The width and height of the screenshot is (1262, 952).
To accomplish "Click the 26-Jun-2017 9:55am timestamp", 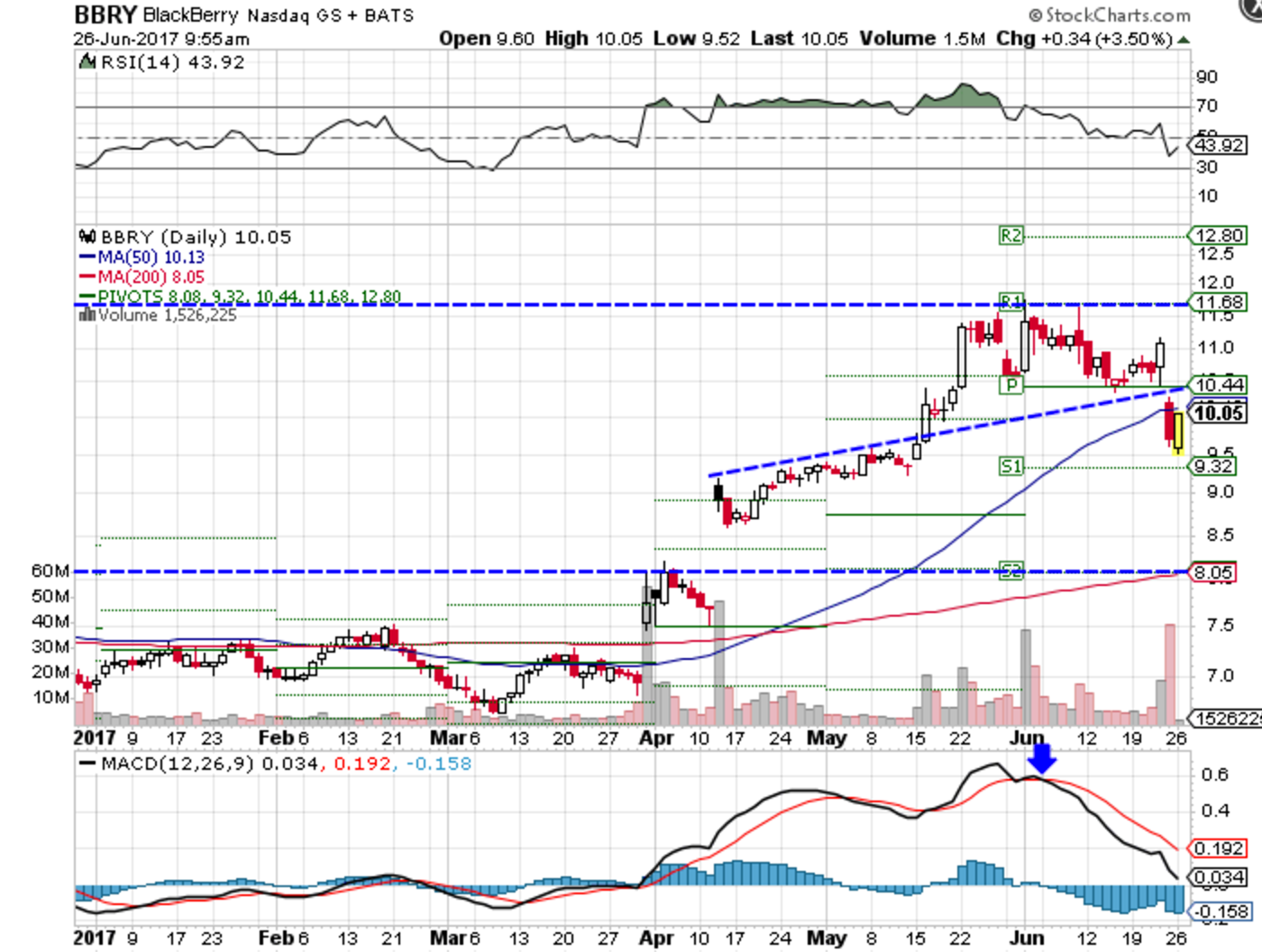I will coord(161,39).
